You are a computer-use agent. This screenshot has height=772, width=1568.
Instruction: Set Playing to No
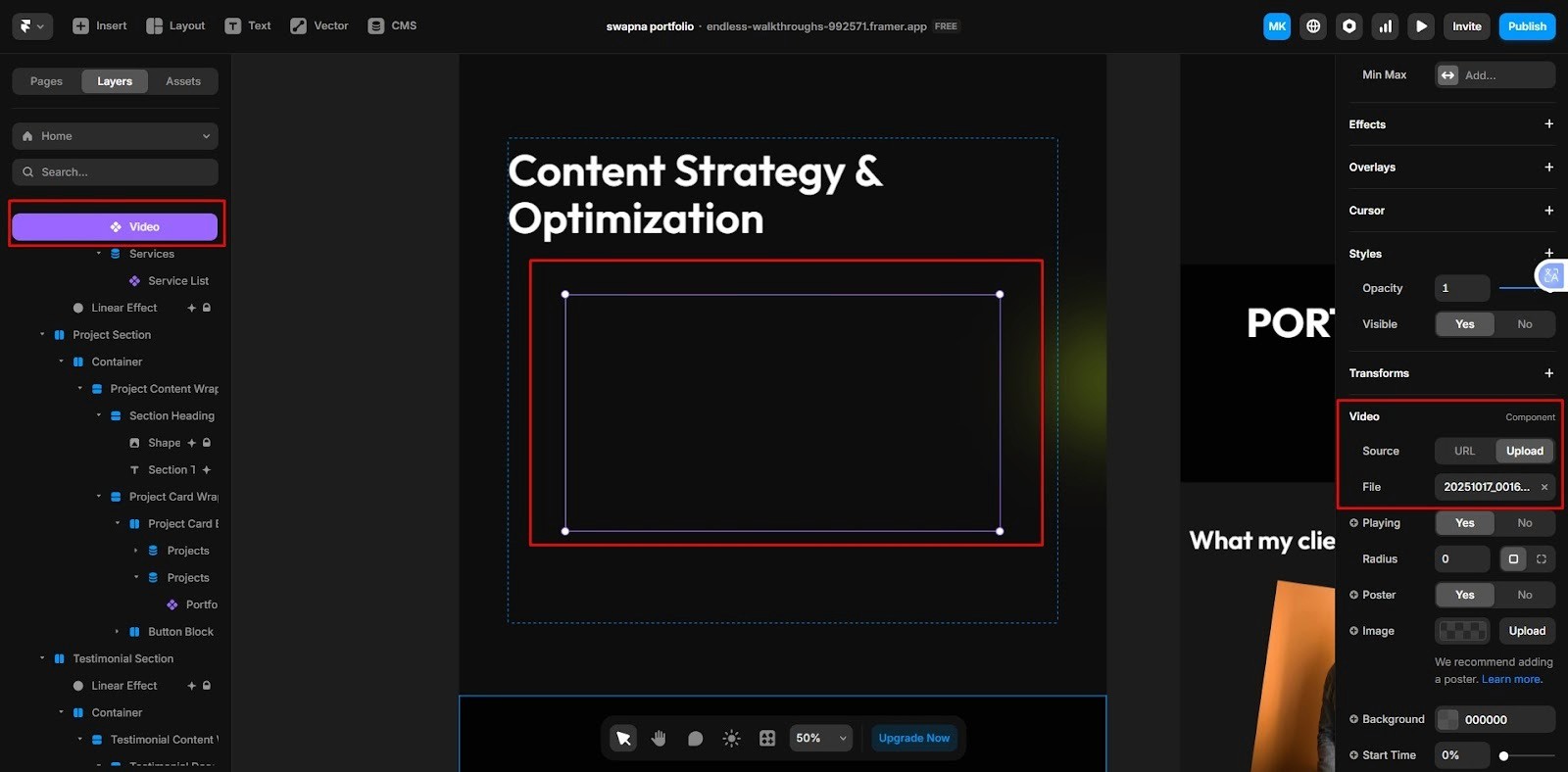tap(1525, 523)
